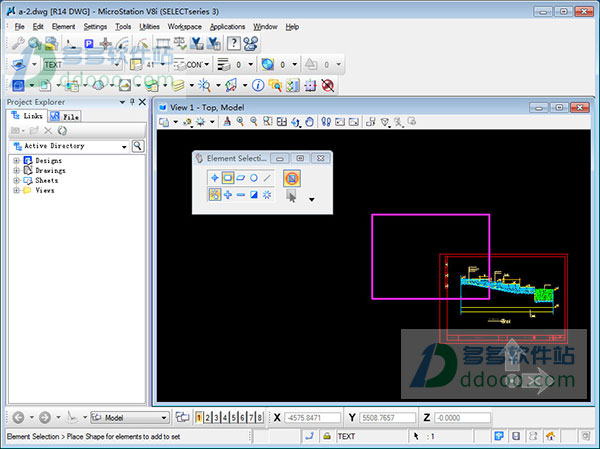This screenshot has height=449, width=600.
Task: Toggle Disable Handles button in Element Selection
Action: point(292,178)
